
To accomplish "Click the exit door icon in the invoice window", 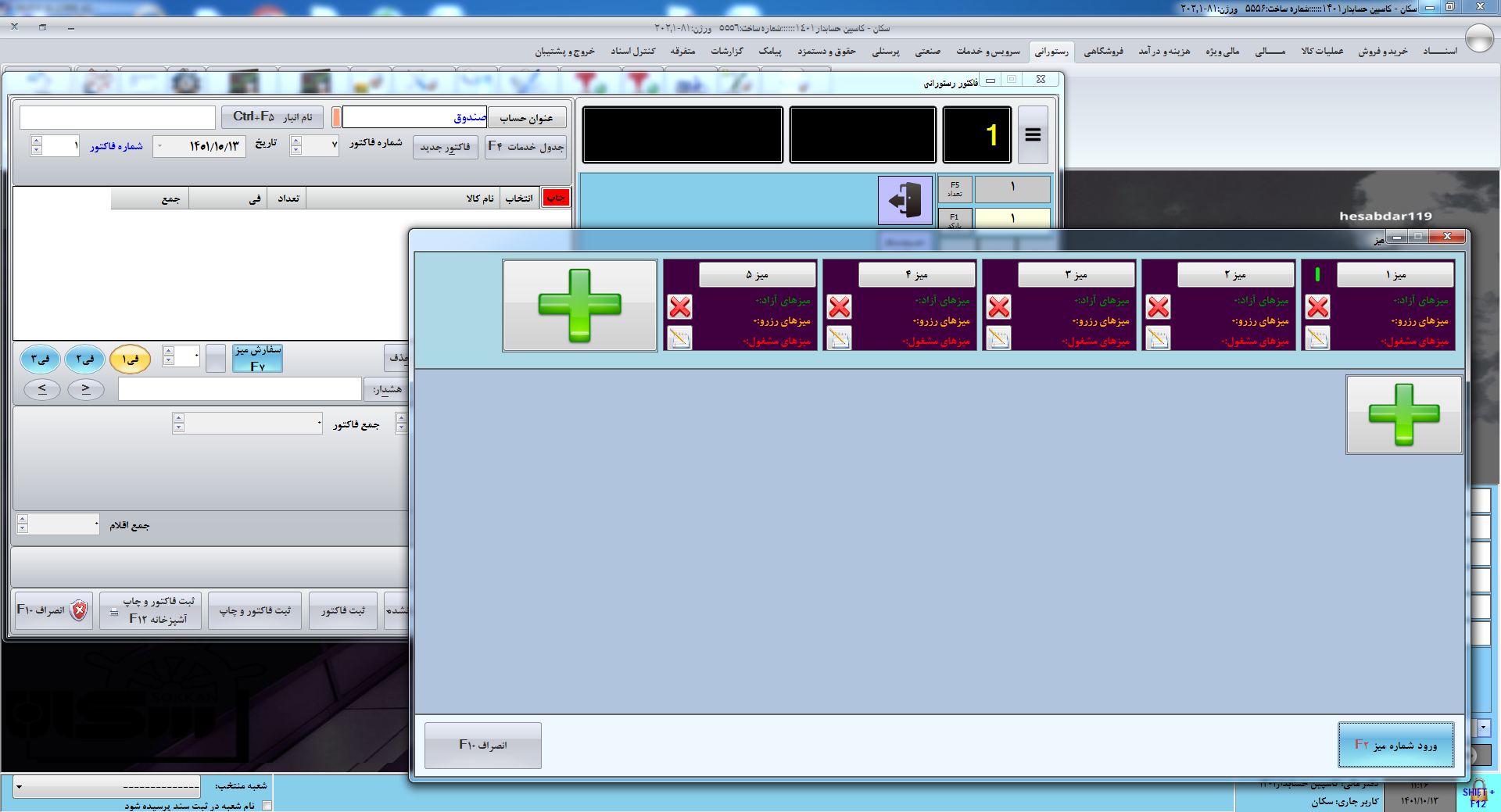I will (x=905, y=200).
